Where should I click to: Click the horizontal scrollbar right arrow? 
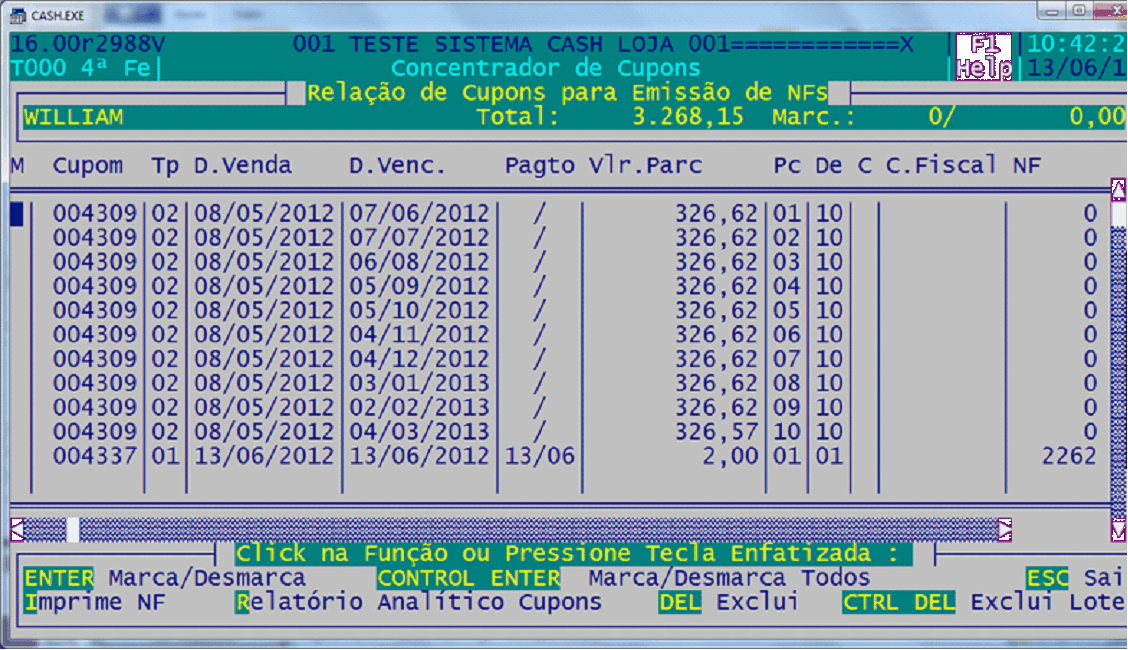[1004, 528]
